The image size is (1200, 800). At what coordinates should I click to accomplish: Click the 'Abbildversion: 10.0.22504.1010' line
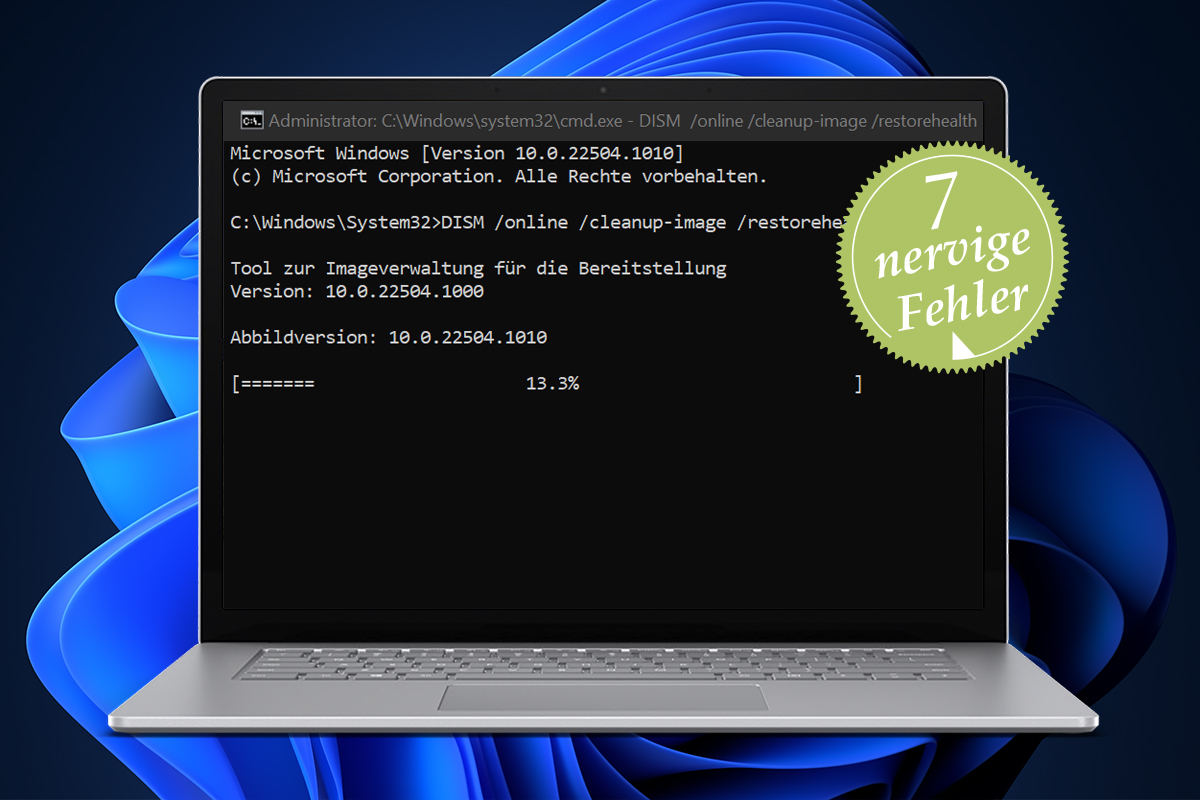388,337
